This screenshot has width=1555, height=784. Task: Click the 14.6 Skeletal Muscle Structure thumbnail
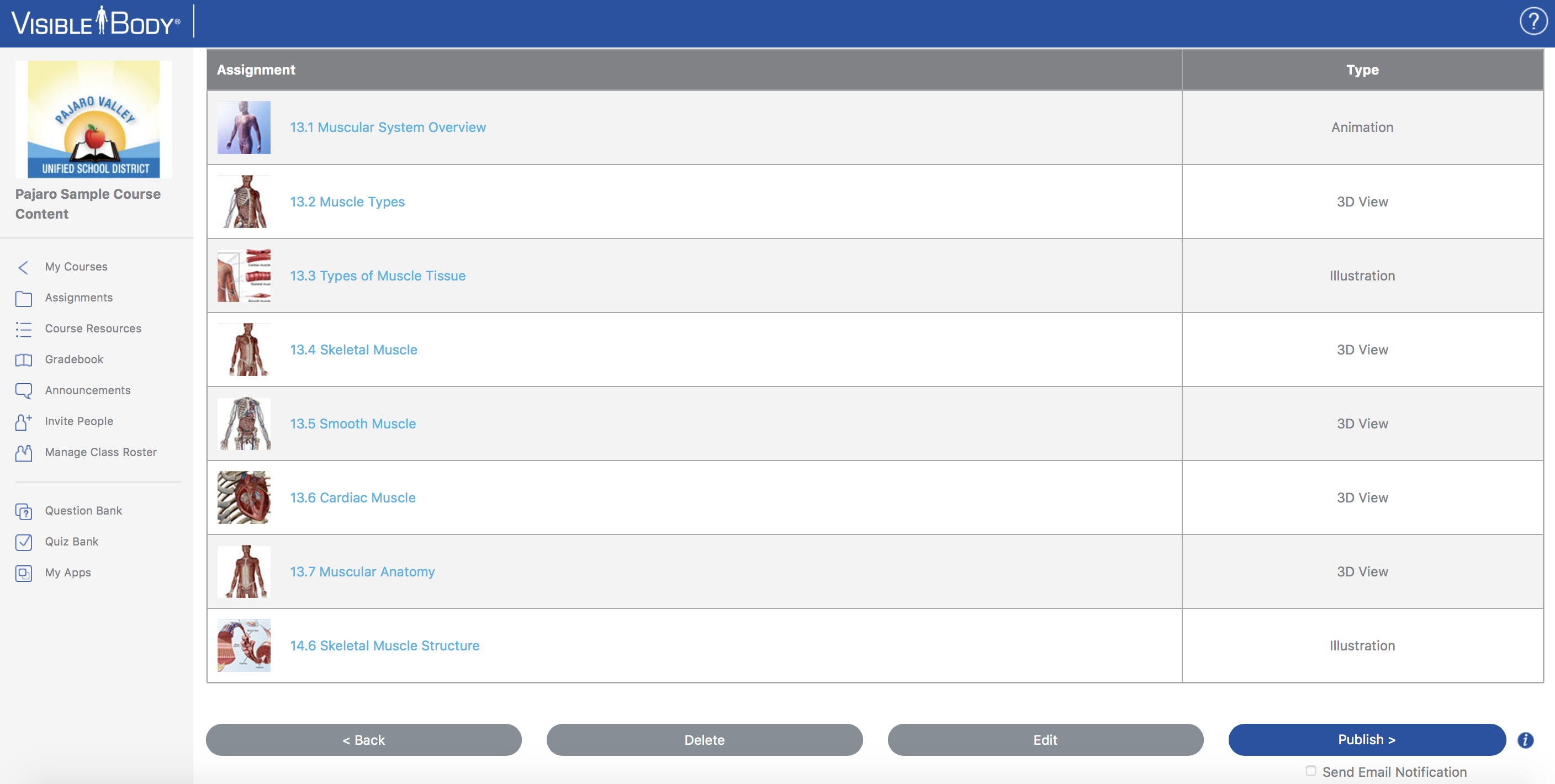click(244, 645)
